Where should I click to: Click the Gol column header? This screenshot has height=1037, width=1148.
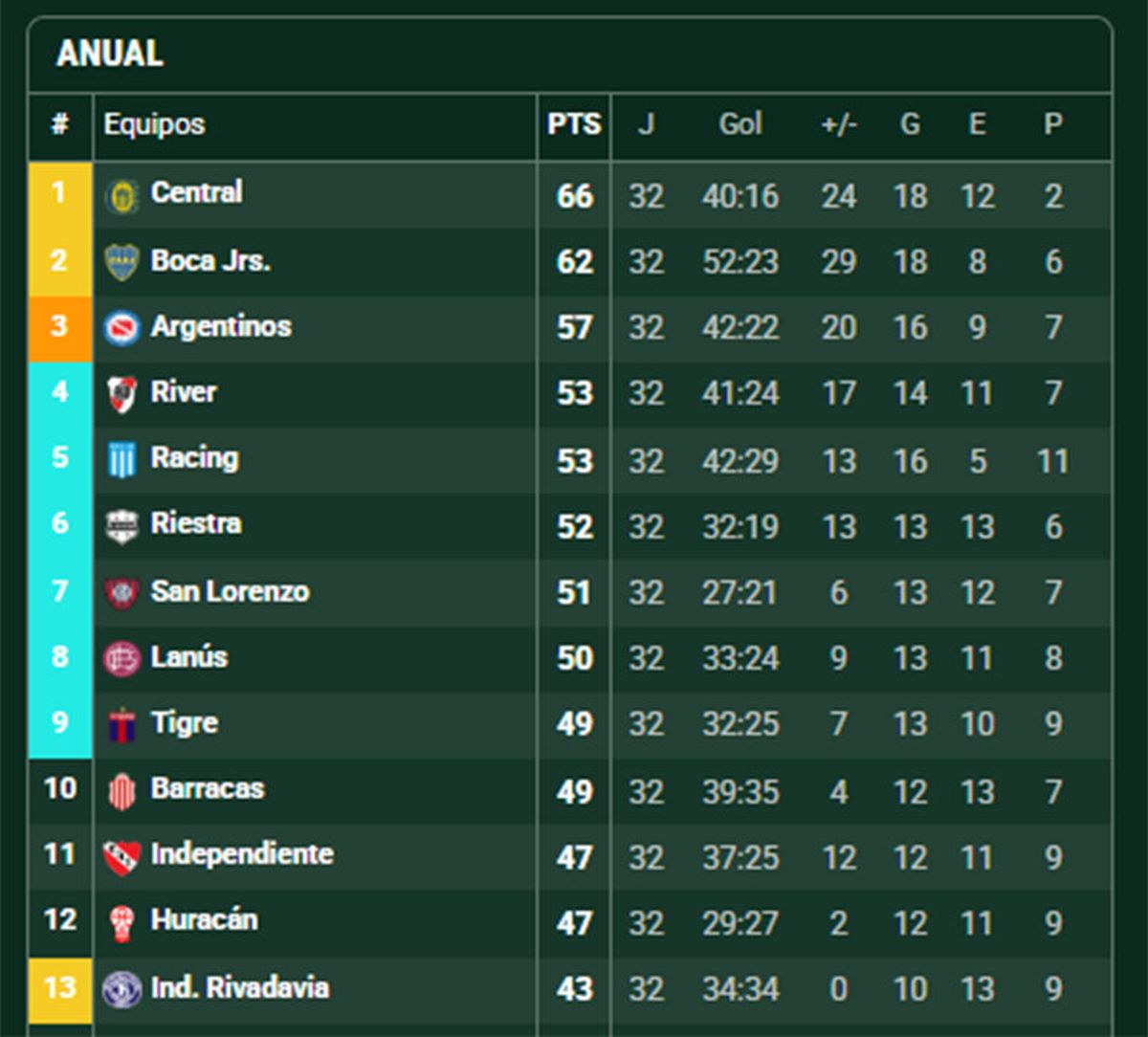(740, 124)
